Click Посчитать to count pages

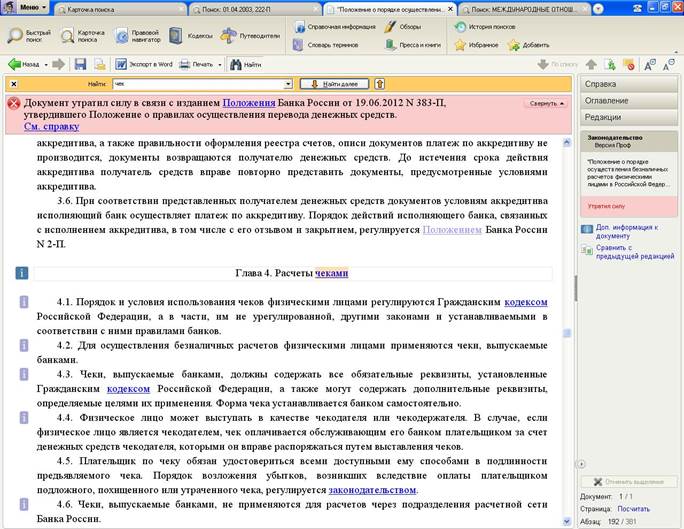(633, 508)
